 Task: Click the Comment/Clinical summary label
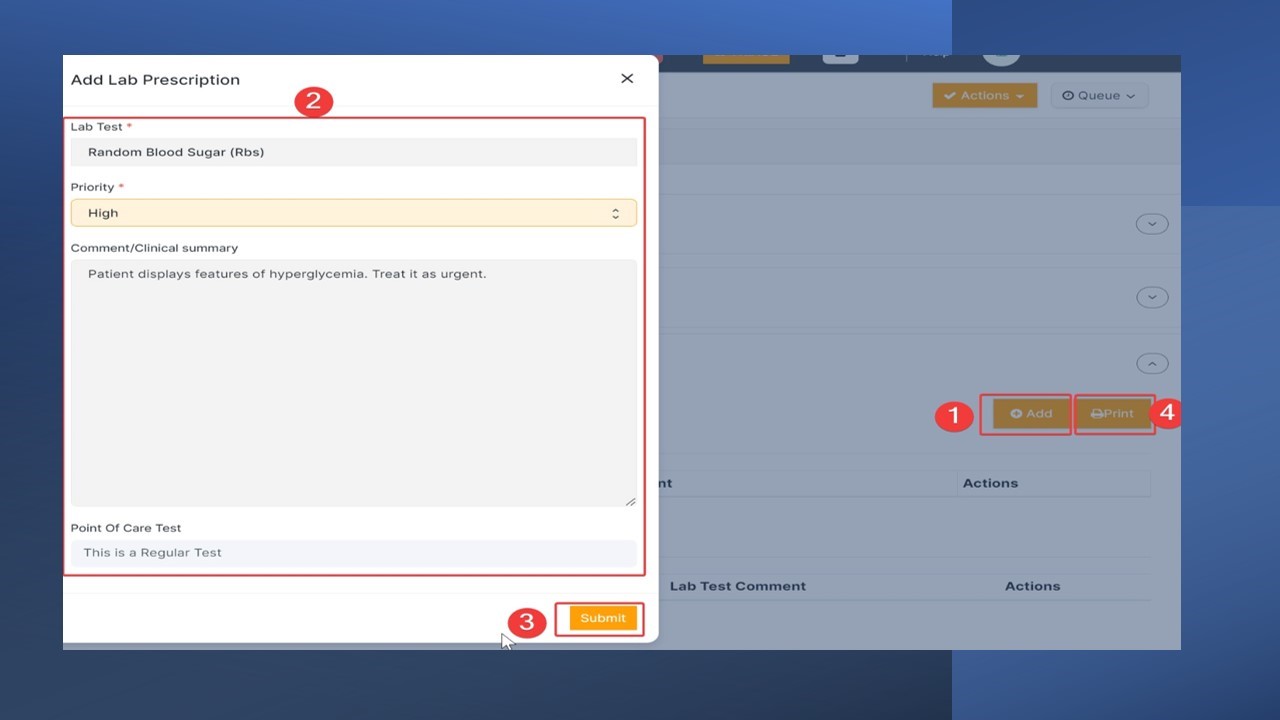[154, 248]
